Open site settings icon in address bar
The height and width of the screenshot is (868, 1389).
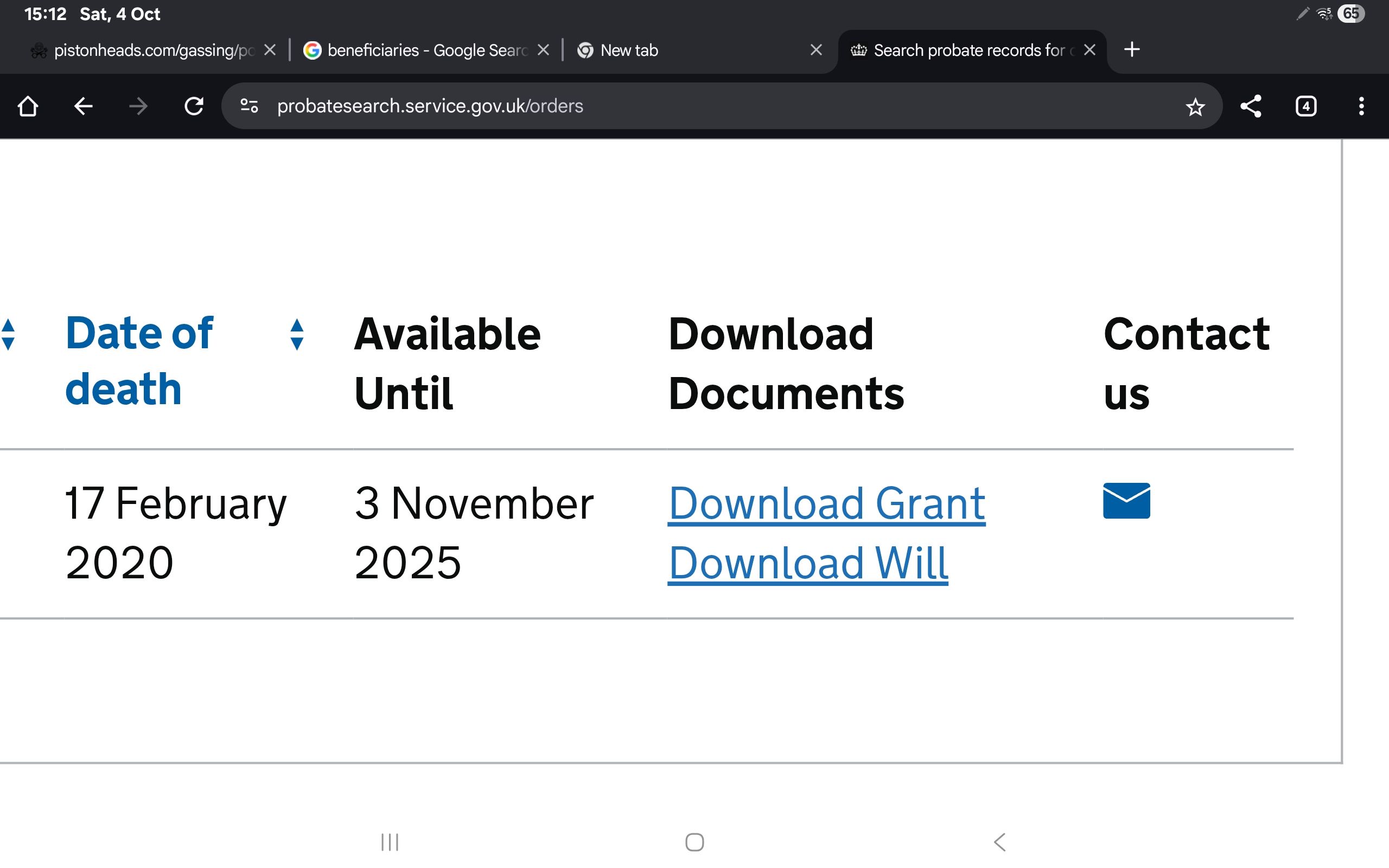point(249,106)
